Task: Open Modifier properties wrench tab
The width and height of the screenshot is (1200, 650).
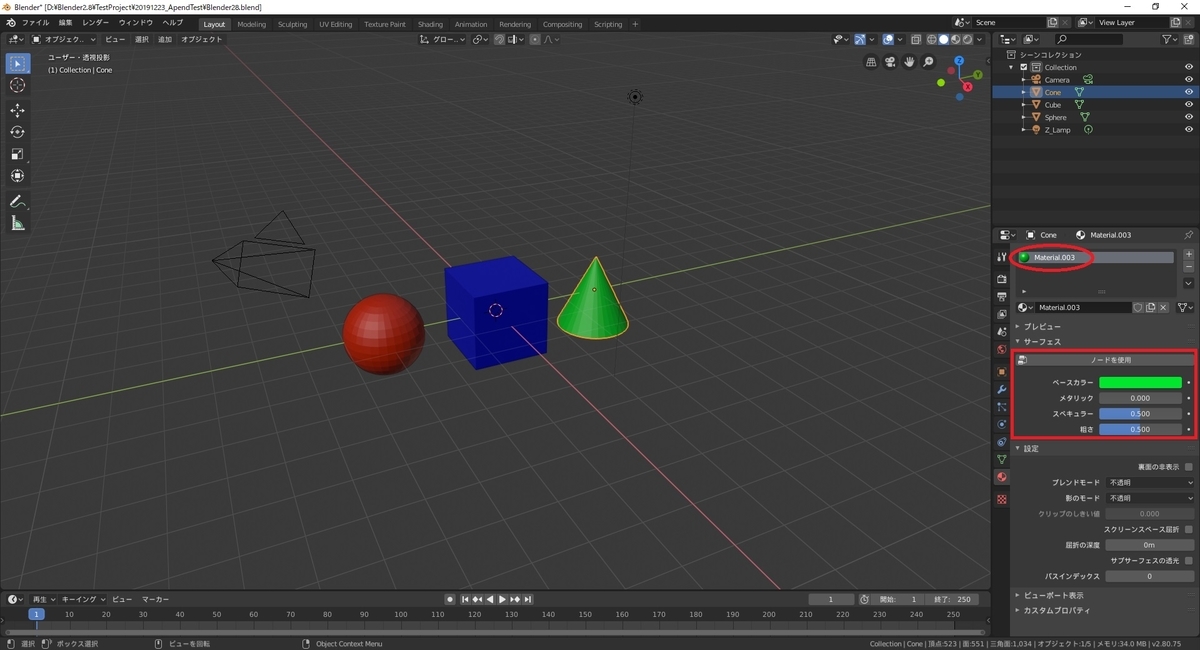Action: 1002,388
